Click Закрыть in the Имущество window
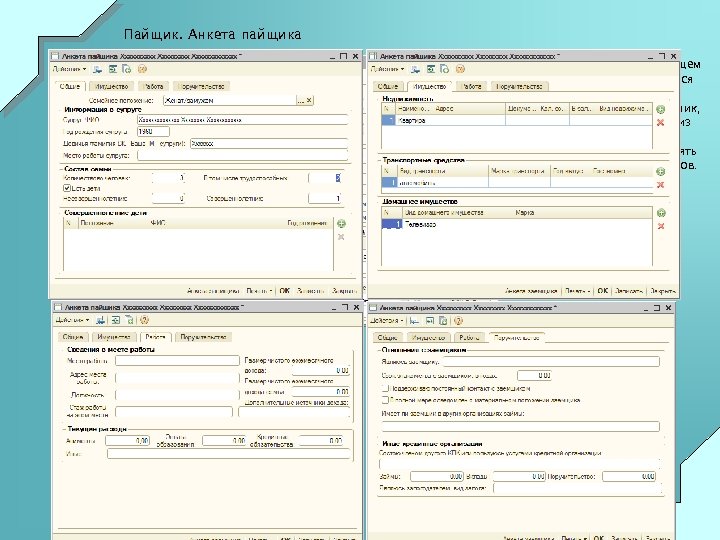This screenshot has width=720, height=540. pyautogui.click(x=663, y=291)
